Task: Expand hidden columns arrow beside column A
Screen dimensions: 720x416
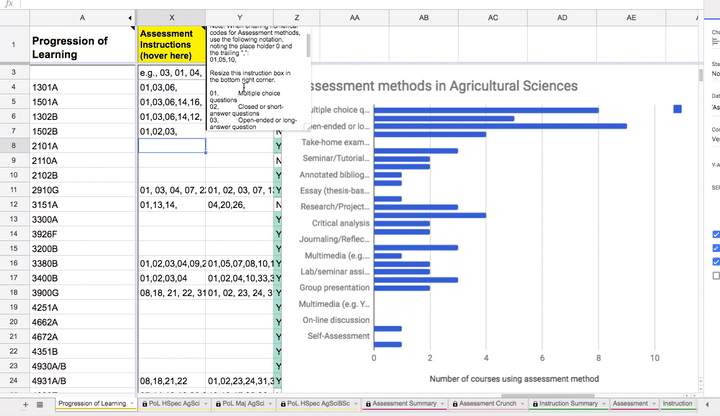Action: (130, 18)
